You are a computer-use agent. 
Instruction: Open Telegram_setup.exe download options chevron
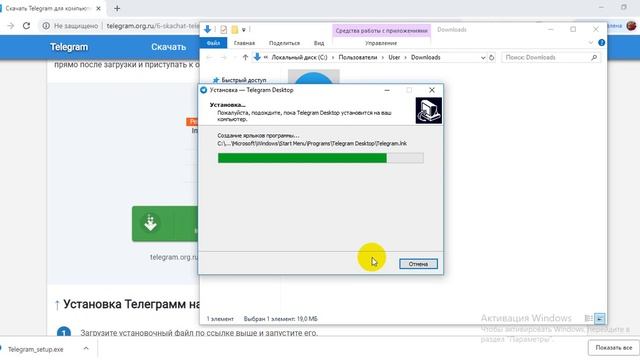pos(86,349)
